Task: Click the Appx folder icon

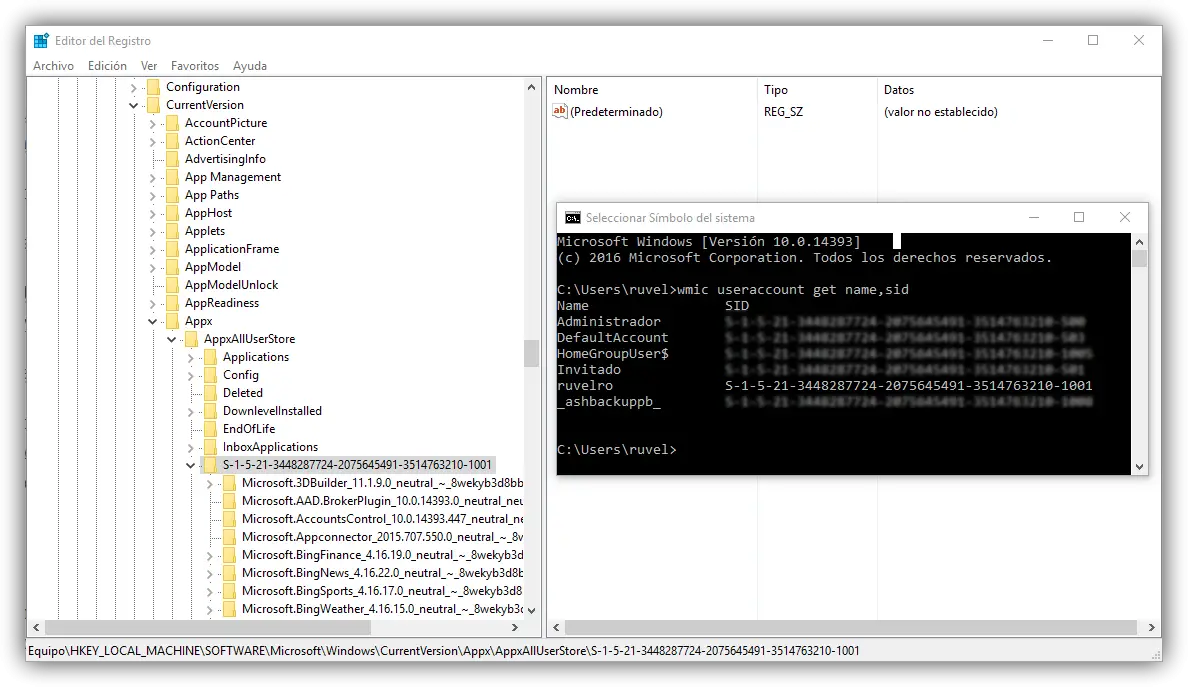Action: (172, 321)
